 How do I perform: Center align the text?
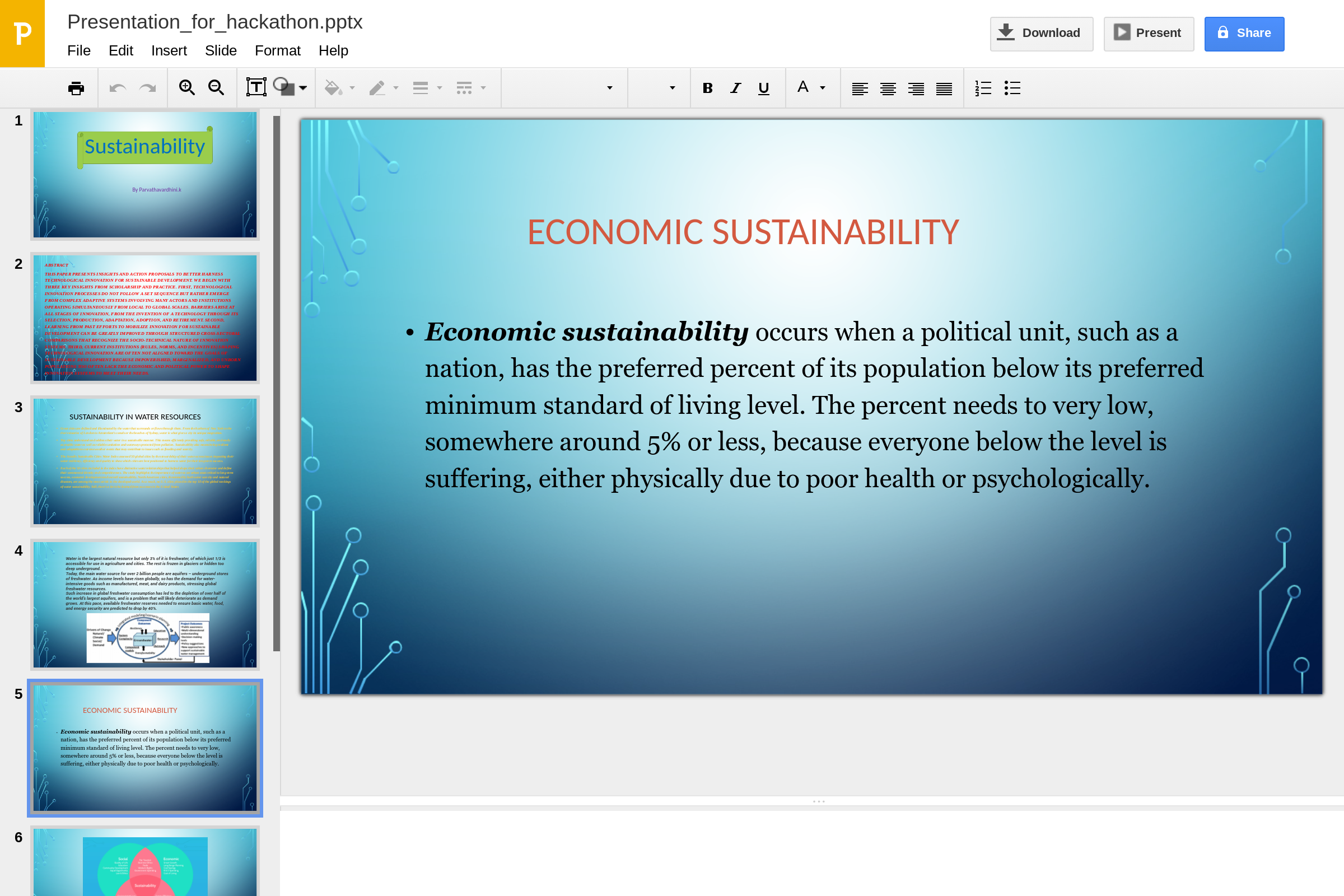[888, 88]
